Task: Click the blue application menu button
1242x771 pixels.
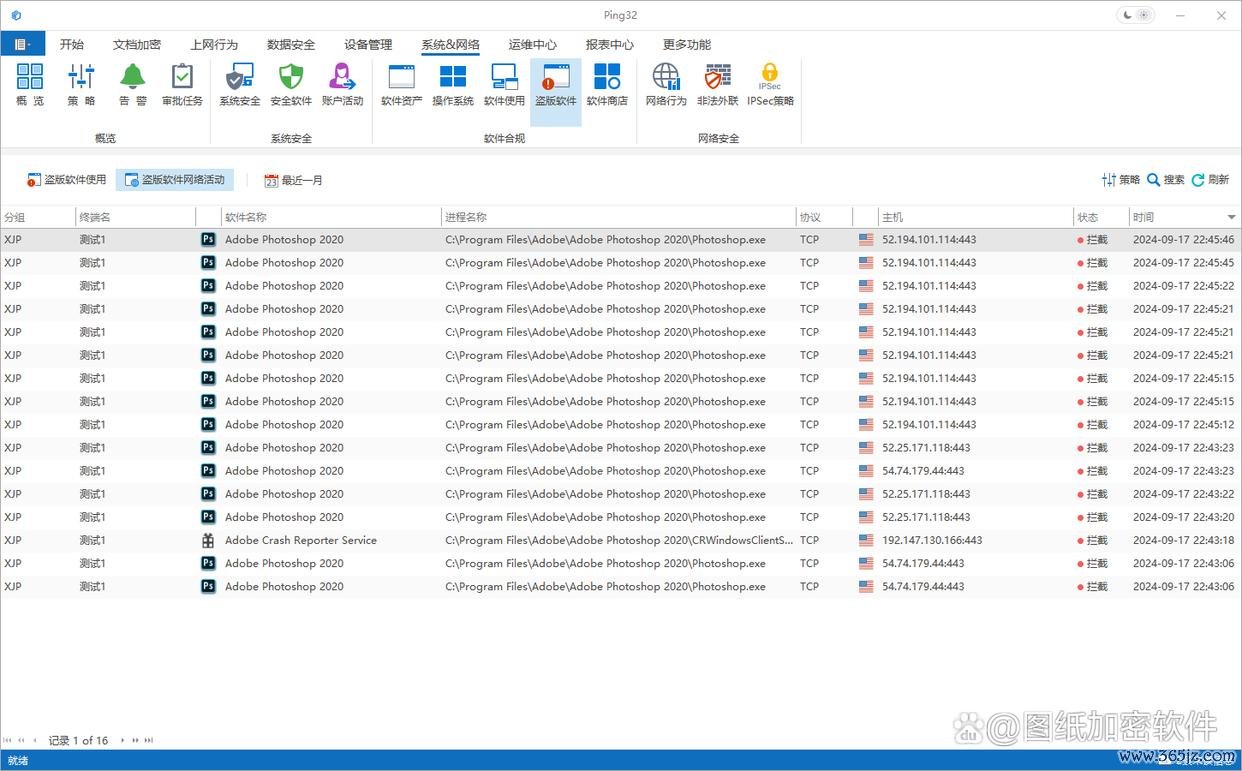Action: click(x=23, y=44)
